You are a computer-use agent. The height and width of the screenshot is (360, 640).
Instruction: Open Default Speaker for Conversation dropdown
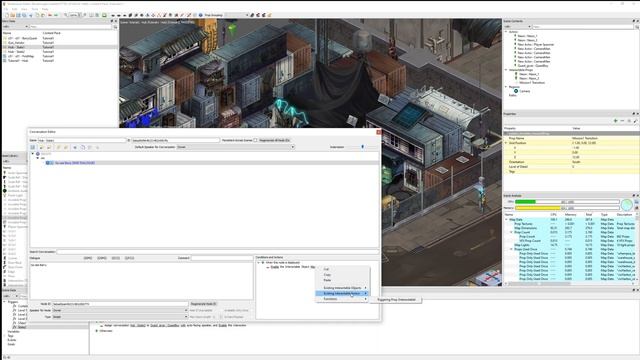pos(236,147)
